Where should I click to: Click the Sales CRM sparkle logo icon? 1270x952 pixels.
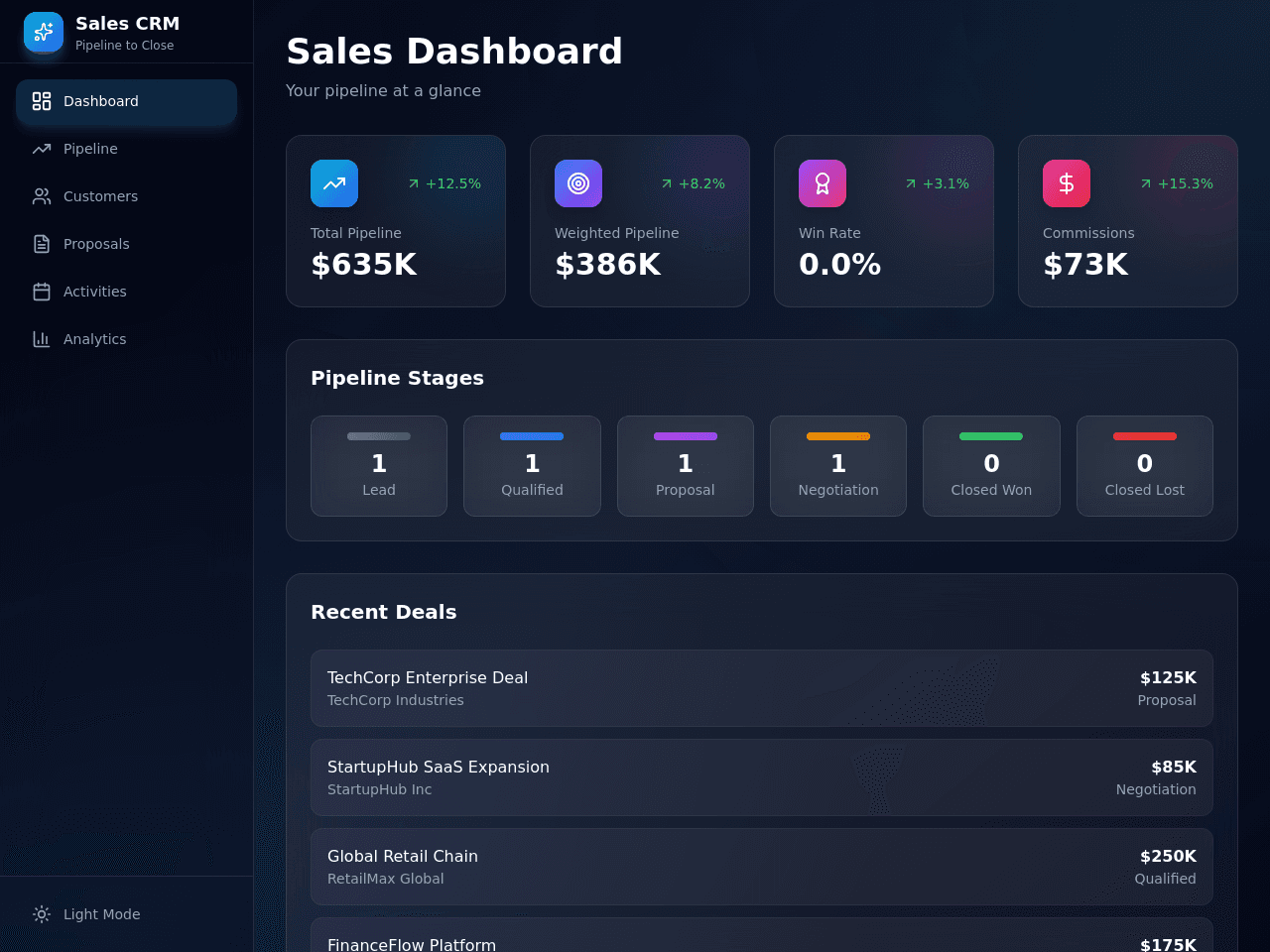[x=44, y=32]
